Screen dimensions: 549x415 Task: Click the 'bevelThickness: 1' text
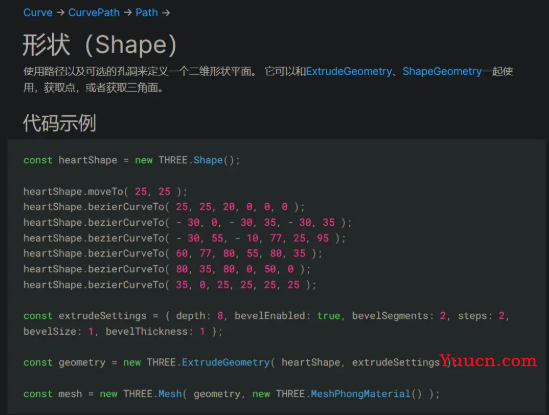pyautogui.click(x=155, y=331)
